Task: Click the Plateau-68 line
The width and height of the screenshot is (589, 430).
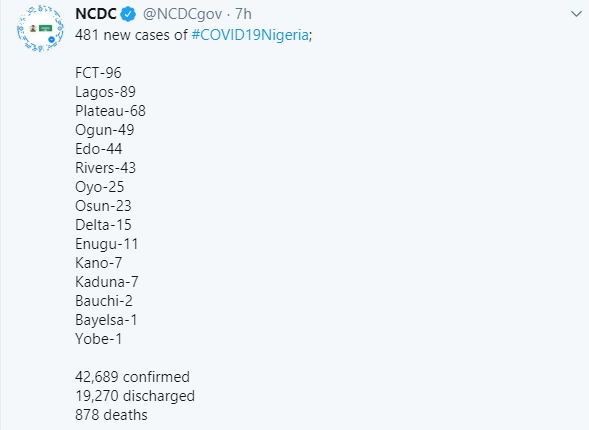Action: (110, 111)
